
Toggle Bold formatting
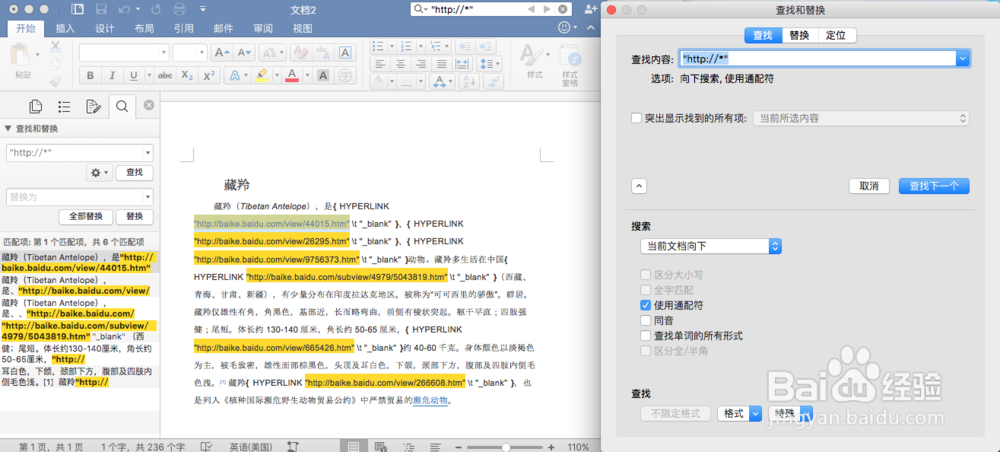tap(90, 75)
